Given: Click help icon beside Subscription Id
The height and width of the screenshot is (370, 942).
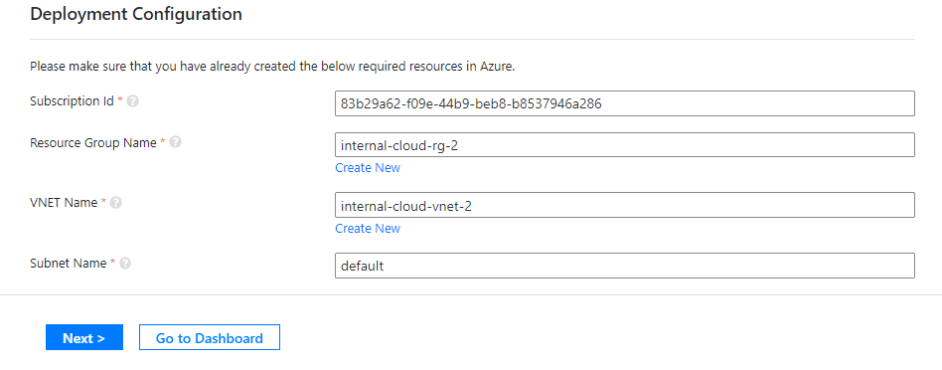Looking at the screenshot, I should [133, 102].
